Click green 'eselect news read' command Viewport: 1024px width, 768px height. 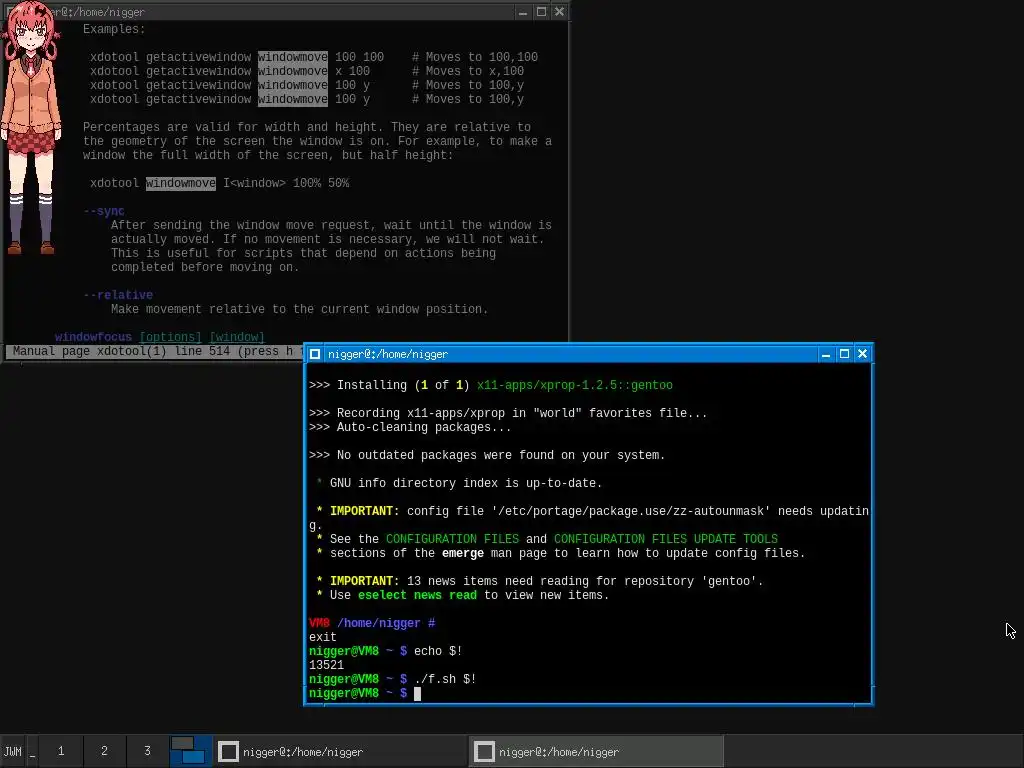[417, 595]
